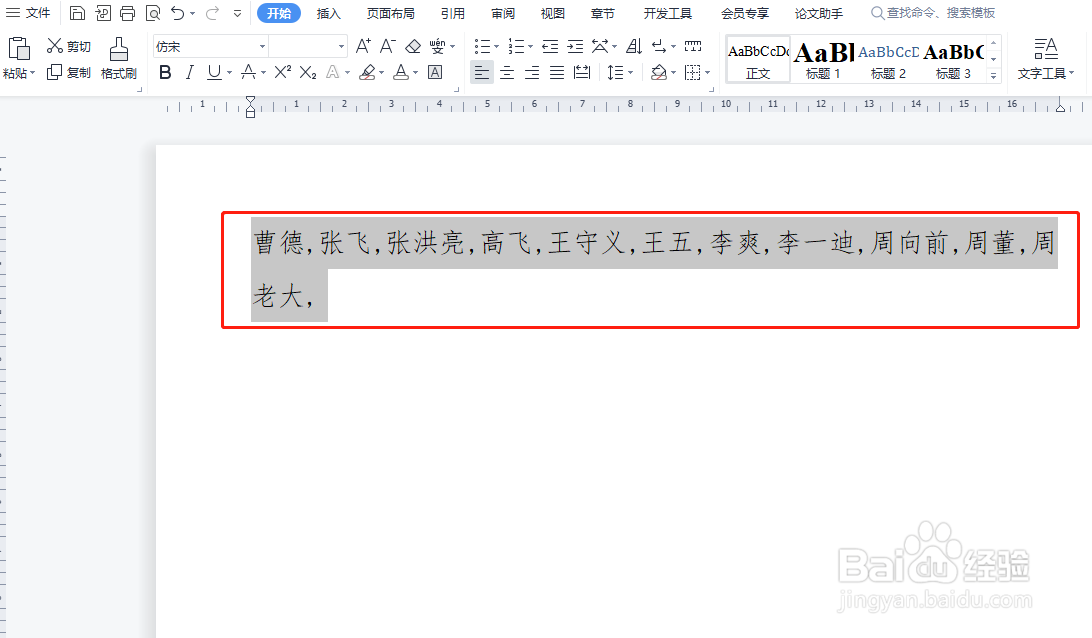Click the 查找命令 search box

(x=933, y=13)
